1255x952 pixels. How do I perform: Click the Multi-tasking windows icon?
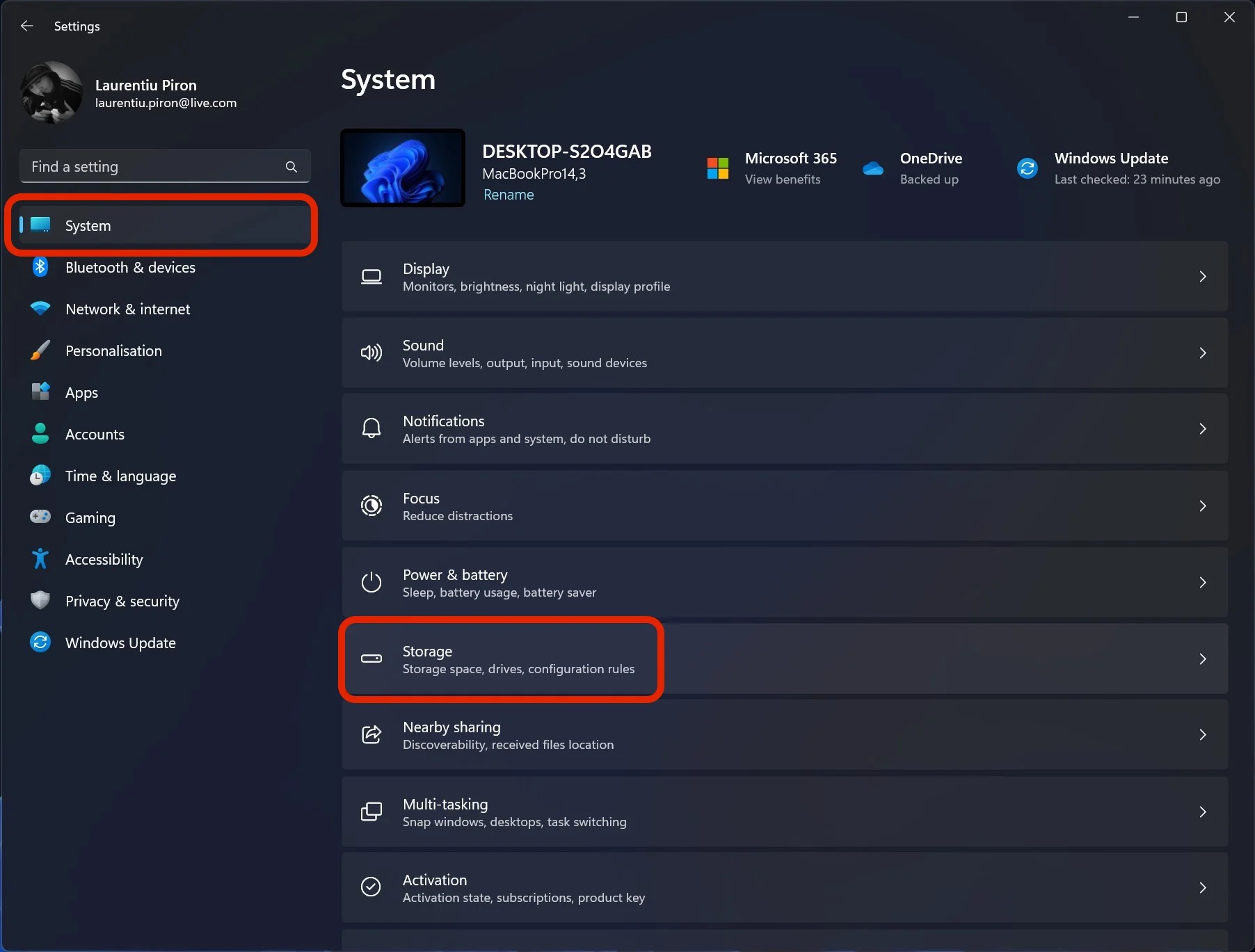click(371, 812)
